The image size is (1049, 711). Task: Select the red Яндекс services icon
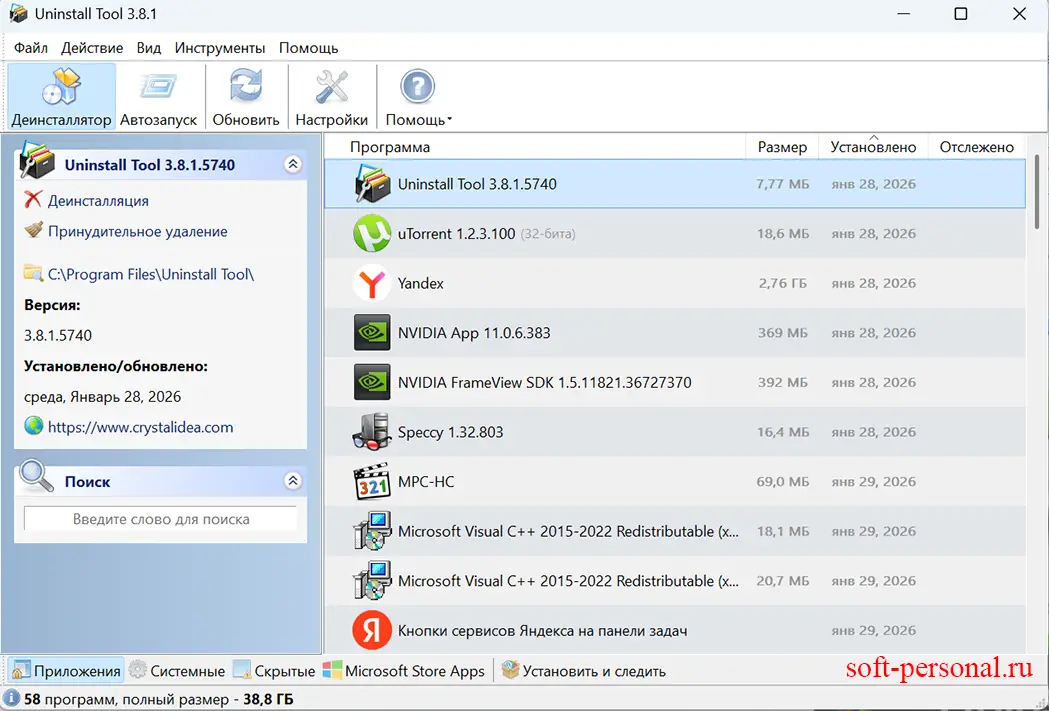(372, 630)
